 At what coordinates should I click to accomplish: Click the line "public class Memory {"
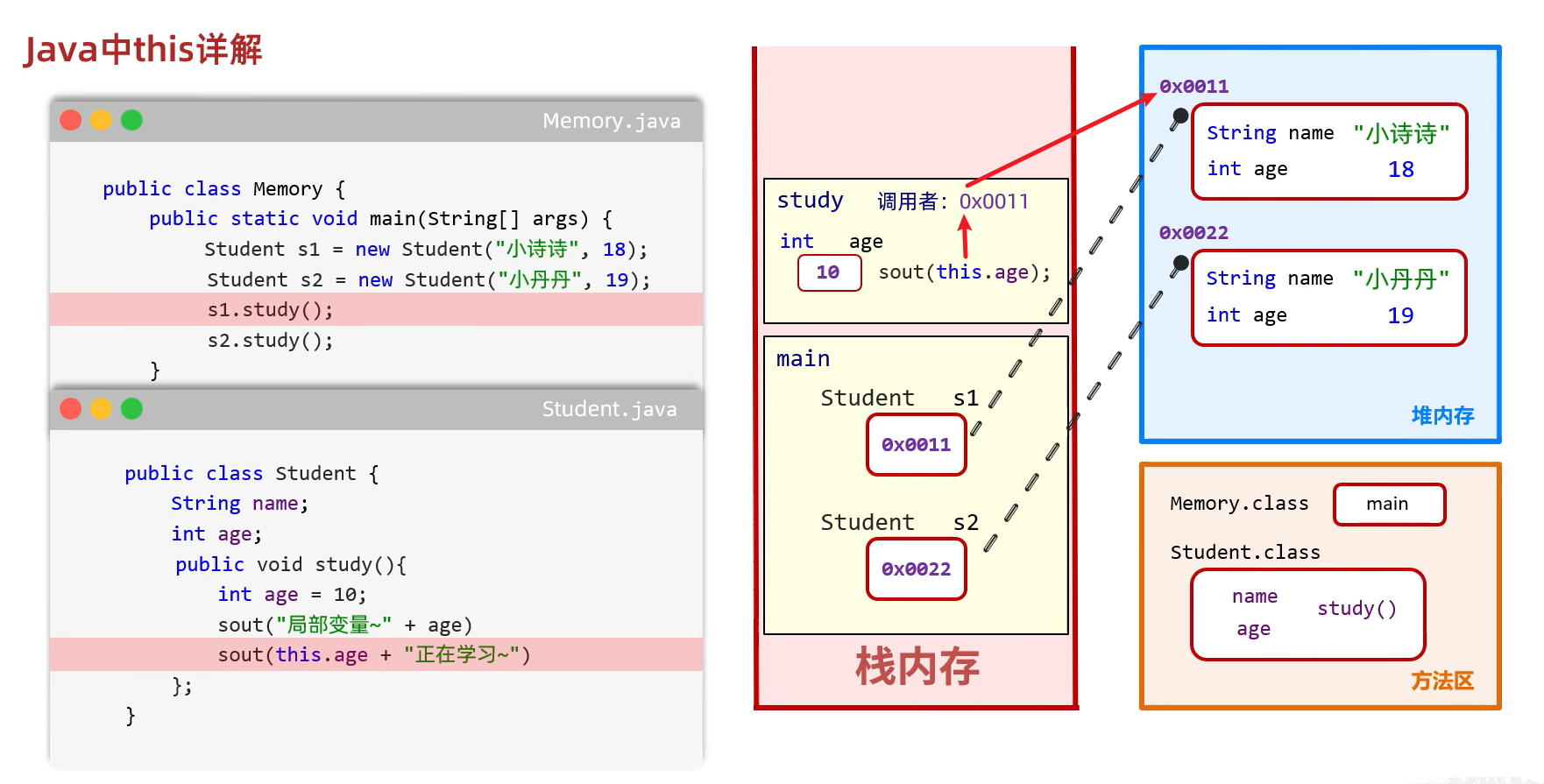coord(223,189)
